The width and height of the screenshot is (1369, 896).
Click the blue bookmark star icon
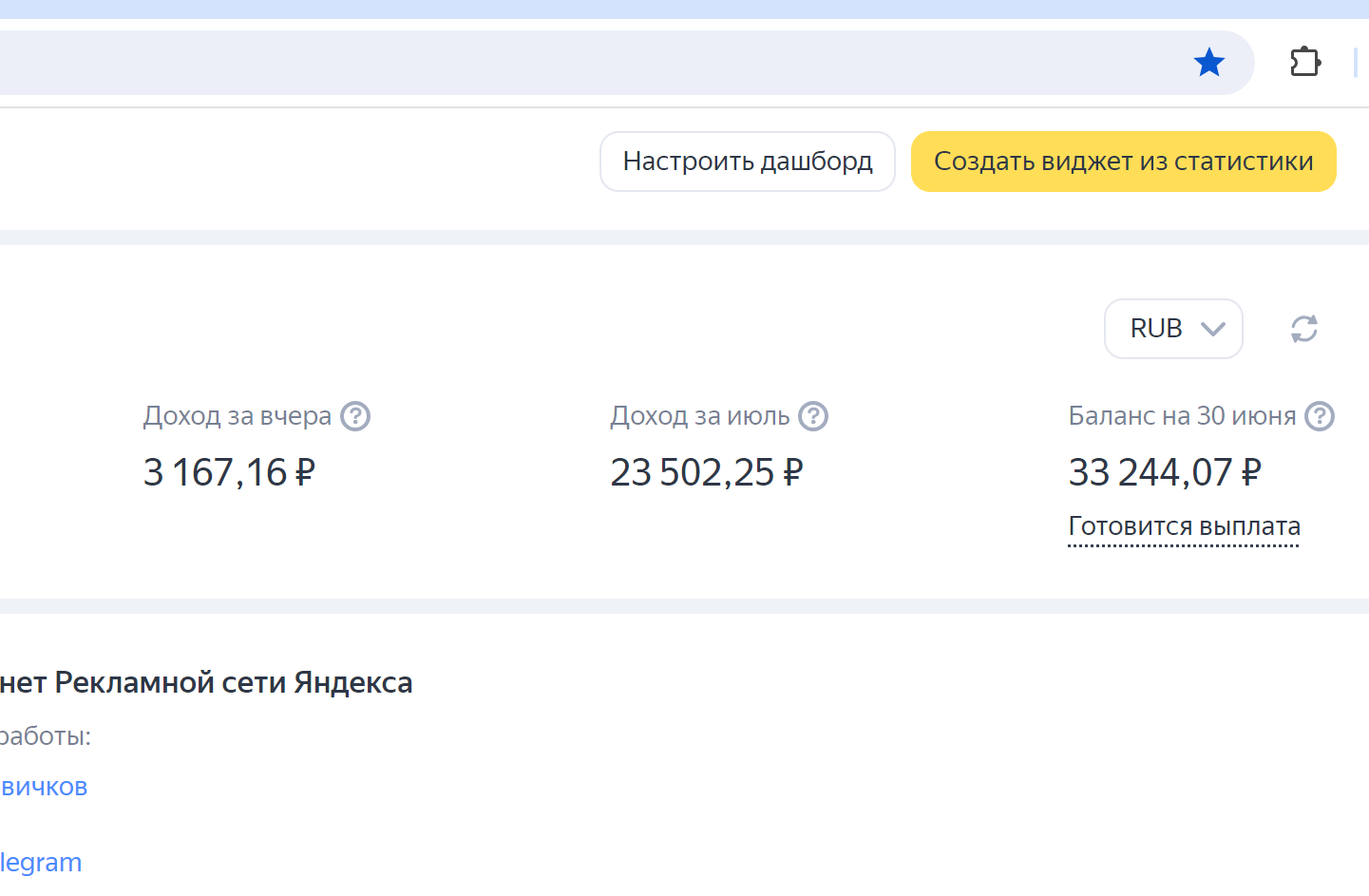[1209, 63]
